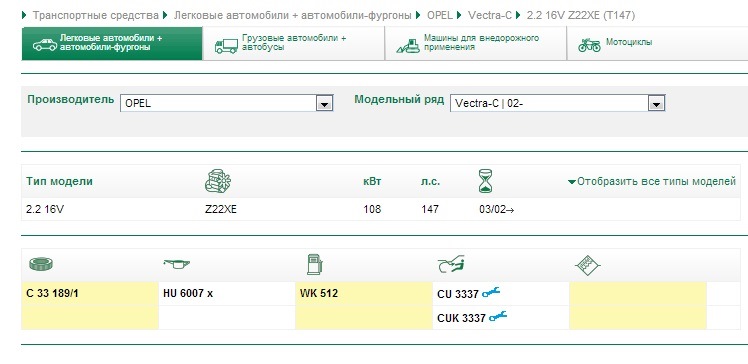The width and height of the screenshot is (748, 364).
Task: Click the wrench icon next to CU 3337
Action: (491, 292)
